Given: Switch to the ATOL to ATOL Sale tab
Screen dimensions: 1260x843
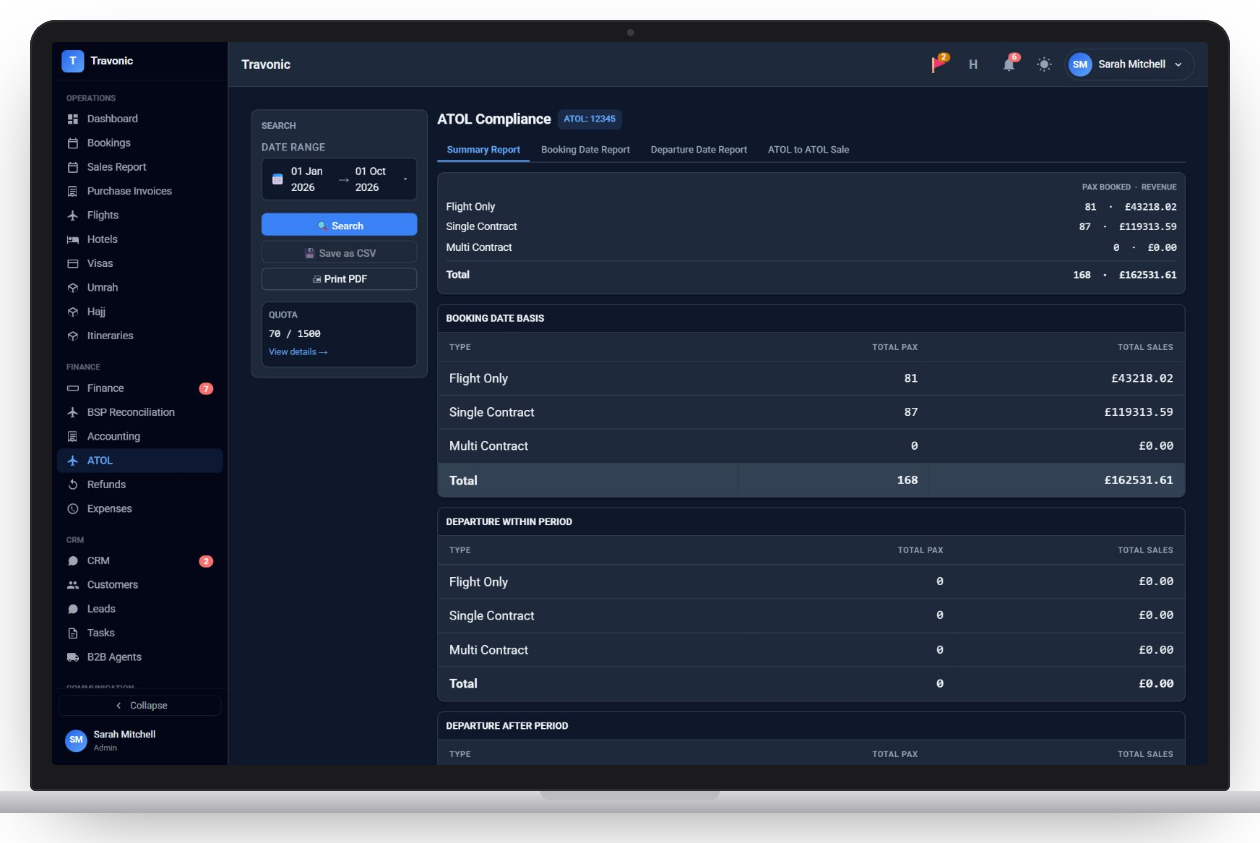Looking at the screenshot, I should [808, 150].
